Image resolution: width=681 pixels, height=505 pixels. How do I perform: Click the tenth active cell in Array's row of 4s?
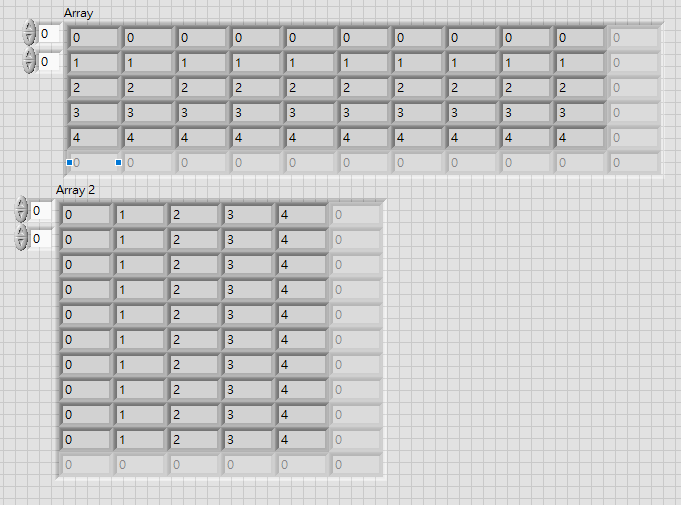point(580,138)
